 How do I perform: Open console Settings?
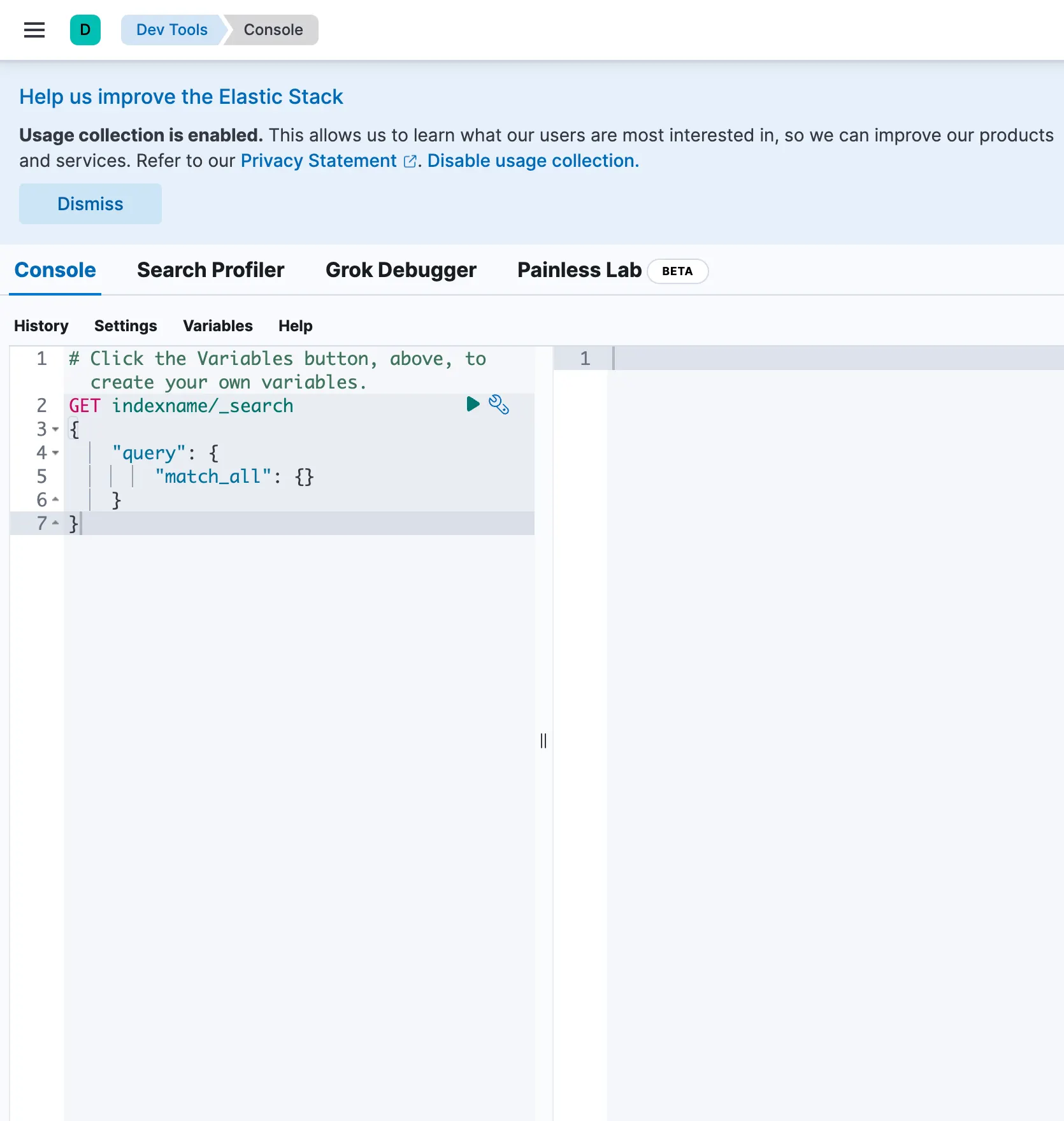click(126, 326)
